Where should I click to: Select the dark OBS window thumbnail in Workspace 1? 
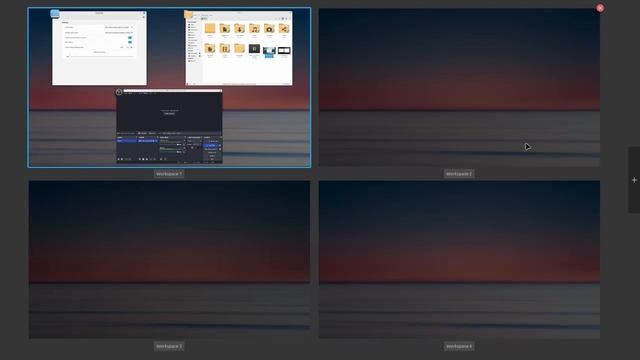click(169, 126)
